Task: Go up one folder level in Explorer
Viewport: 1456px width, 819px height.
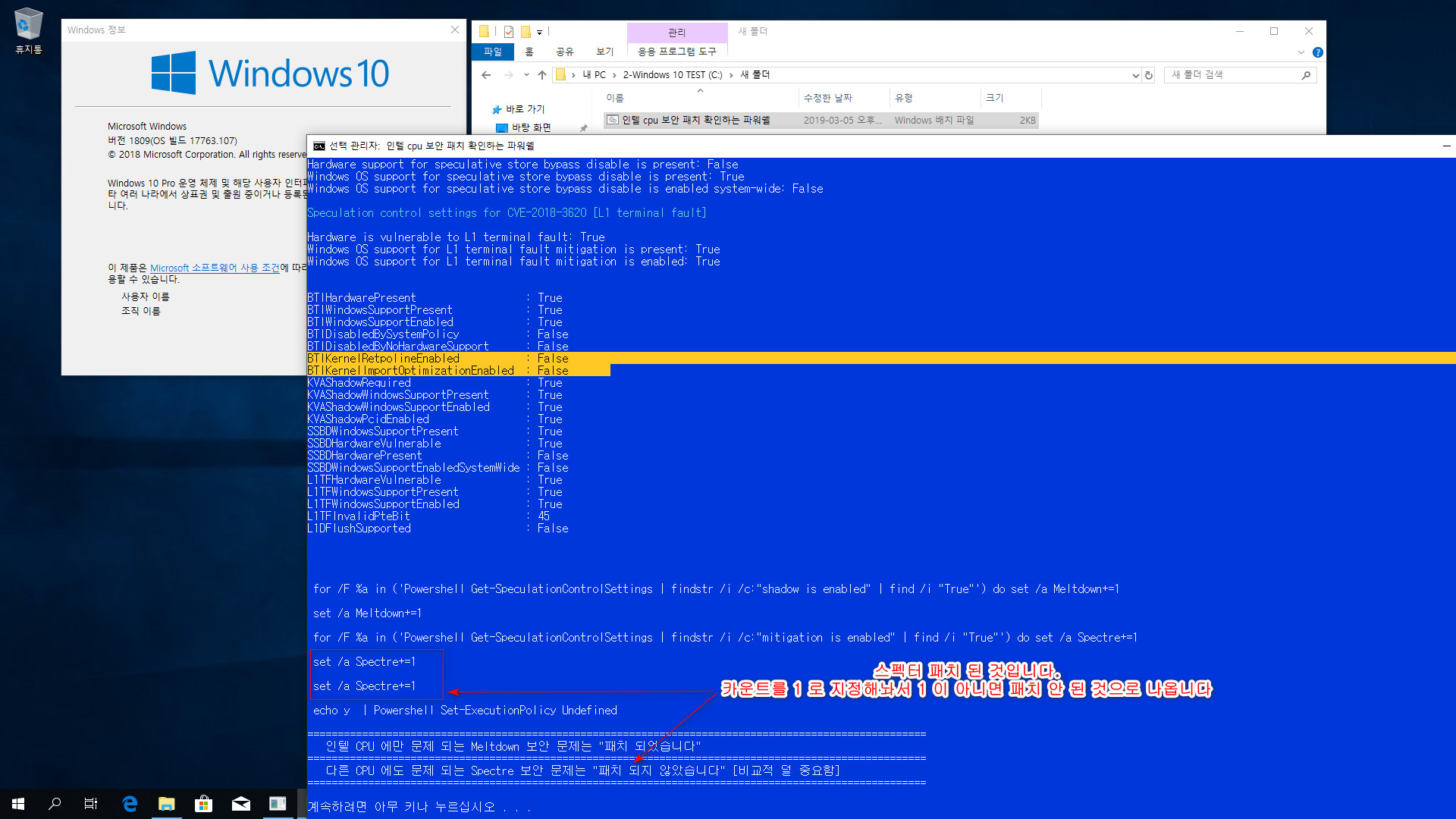Action: pos(541,75)
